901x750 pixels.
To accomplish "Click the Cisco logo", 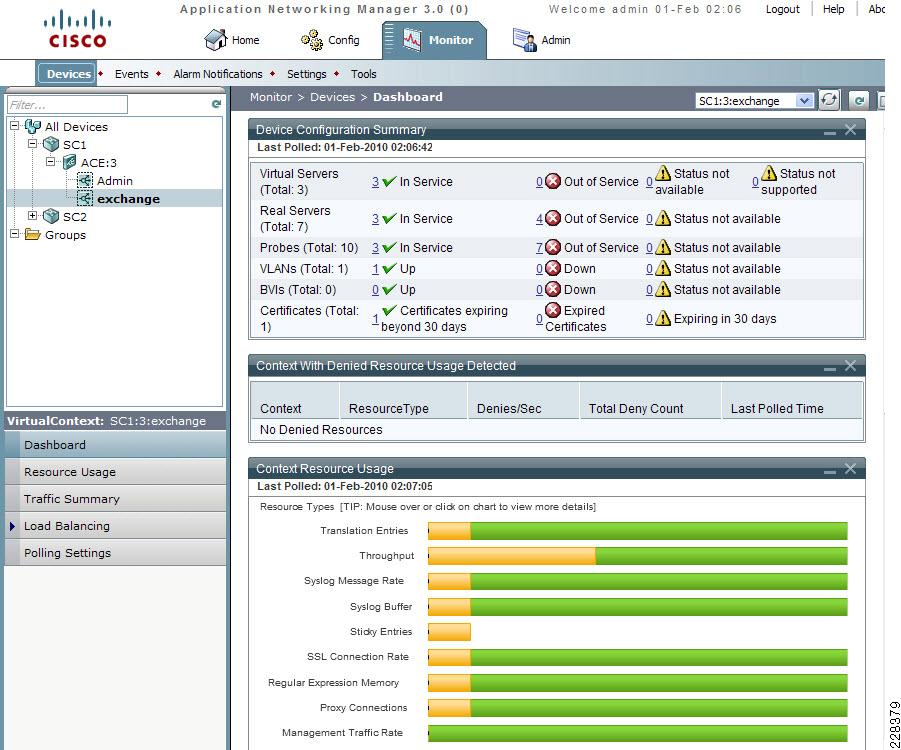I will tap(78, 30).
